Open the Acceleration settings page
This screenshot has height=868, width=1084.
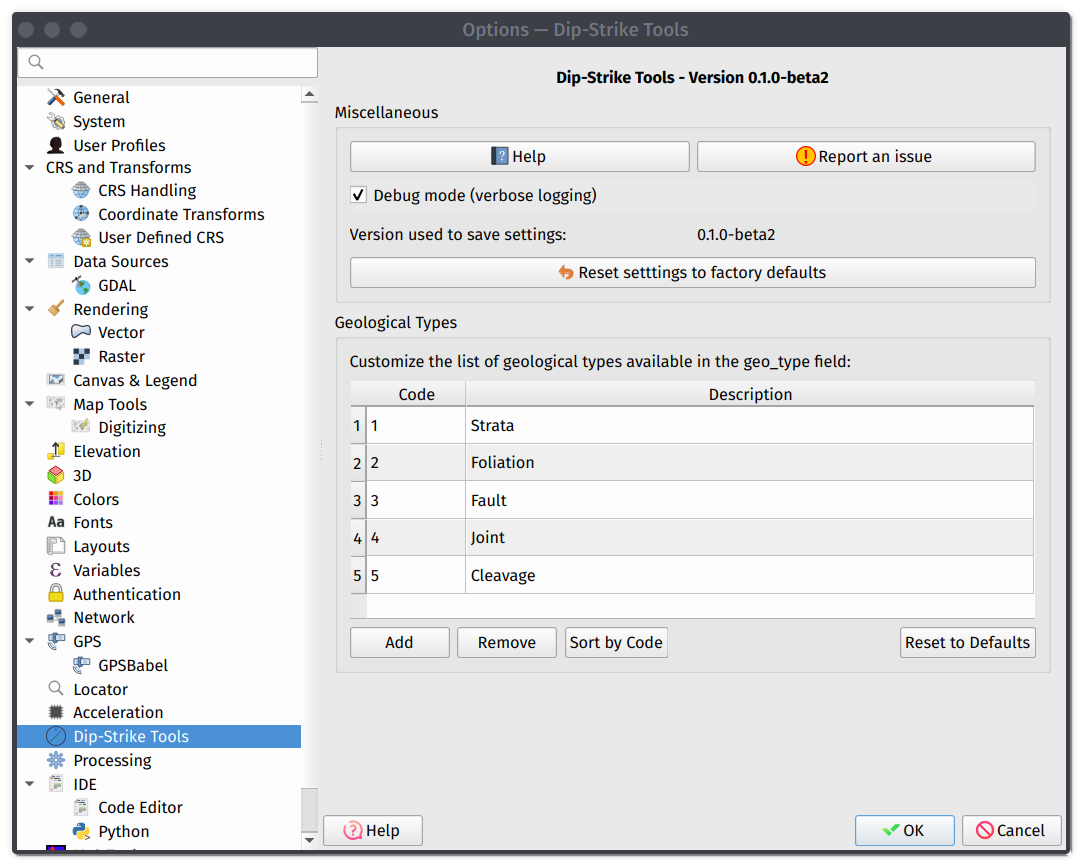pyautogui.click(x=118, y=712)
